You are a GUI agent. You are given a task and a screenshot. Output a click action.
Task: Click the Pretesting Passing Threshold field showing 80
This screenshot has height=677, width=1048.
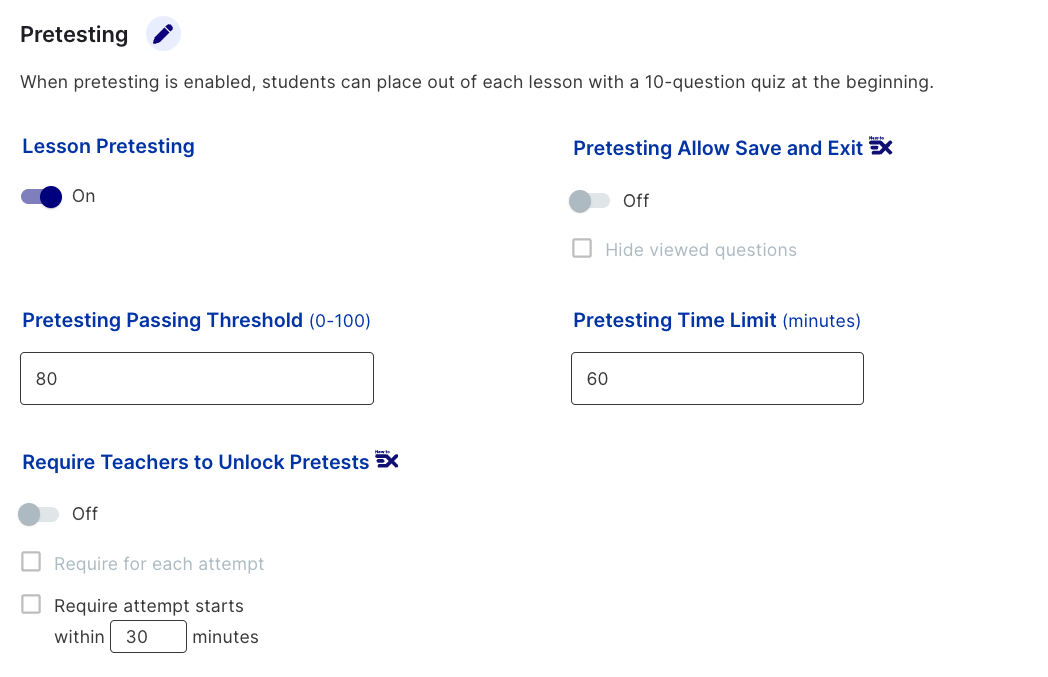tap(196, 378)
